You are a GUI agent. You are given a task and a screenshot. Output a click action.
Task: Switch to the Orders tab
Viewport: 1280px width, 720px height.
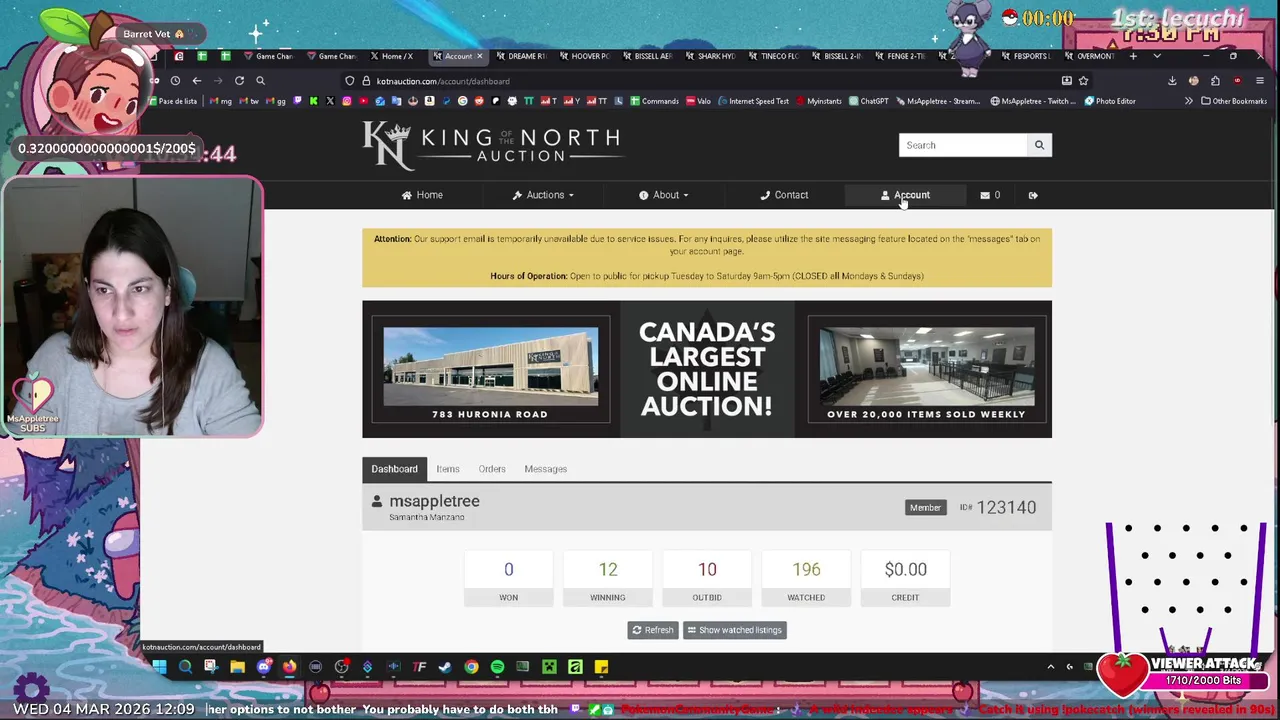[491, 469]
